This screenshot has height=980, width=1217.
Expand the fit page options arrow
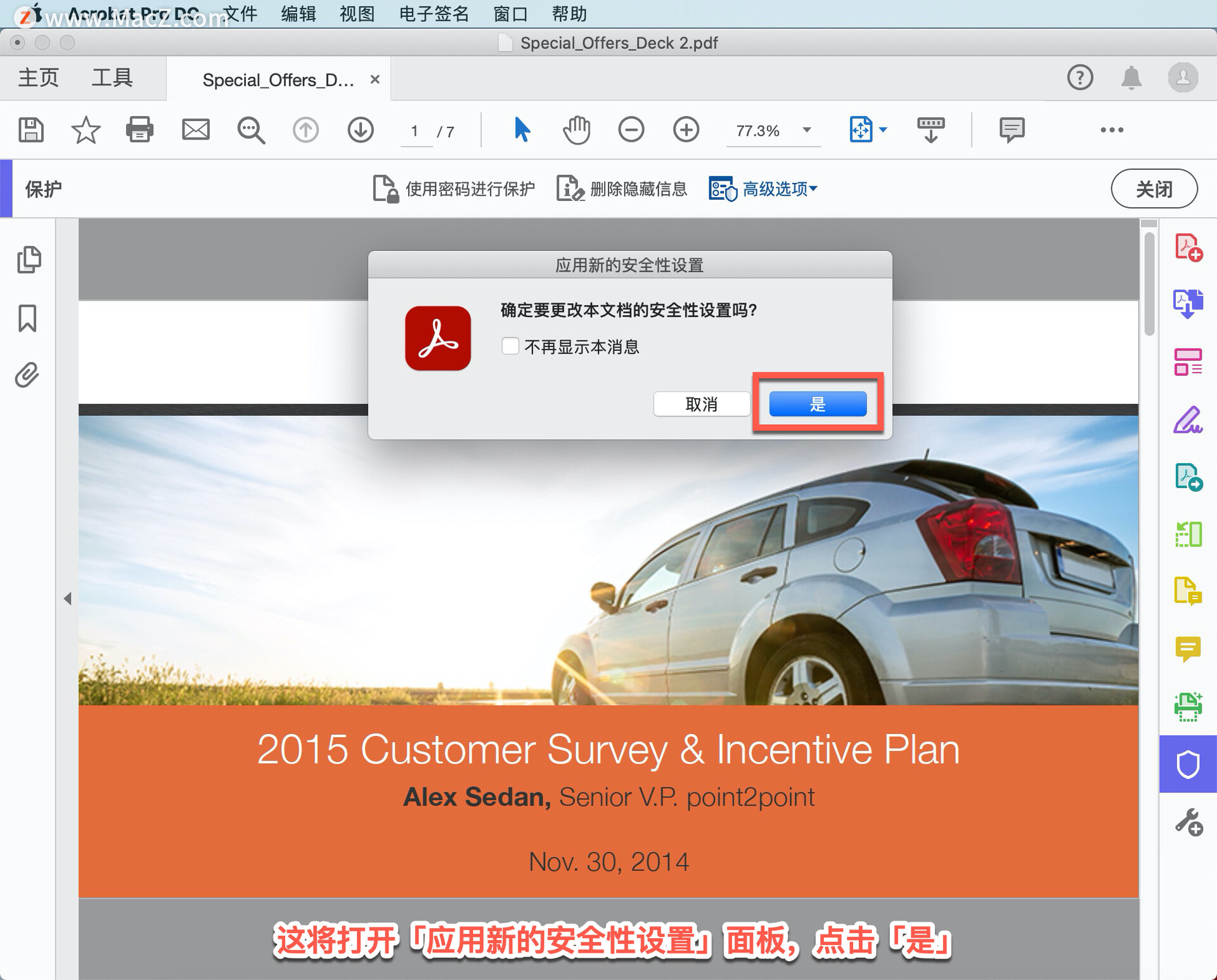(883, 130)
